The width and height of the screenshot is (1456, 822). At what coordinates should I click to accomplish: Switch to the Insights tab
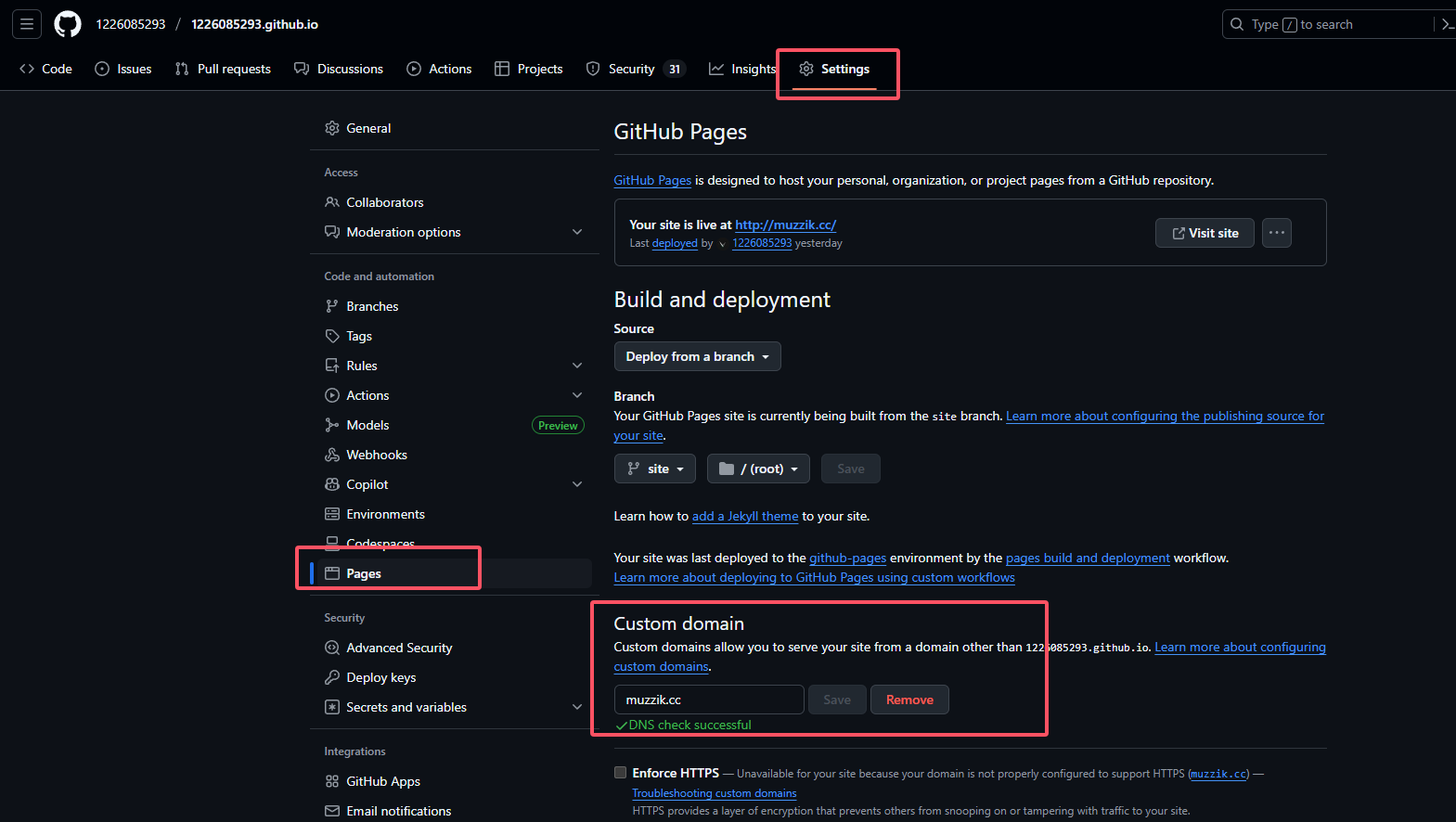tap(742, 69)
